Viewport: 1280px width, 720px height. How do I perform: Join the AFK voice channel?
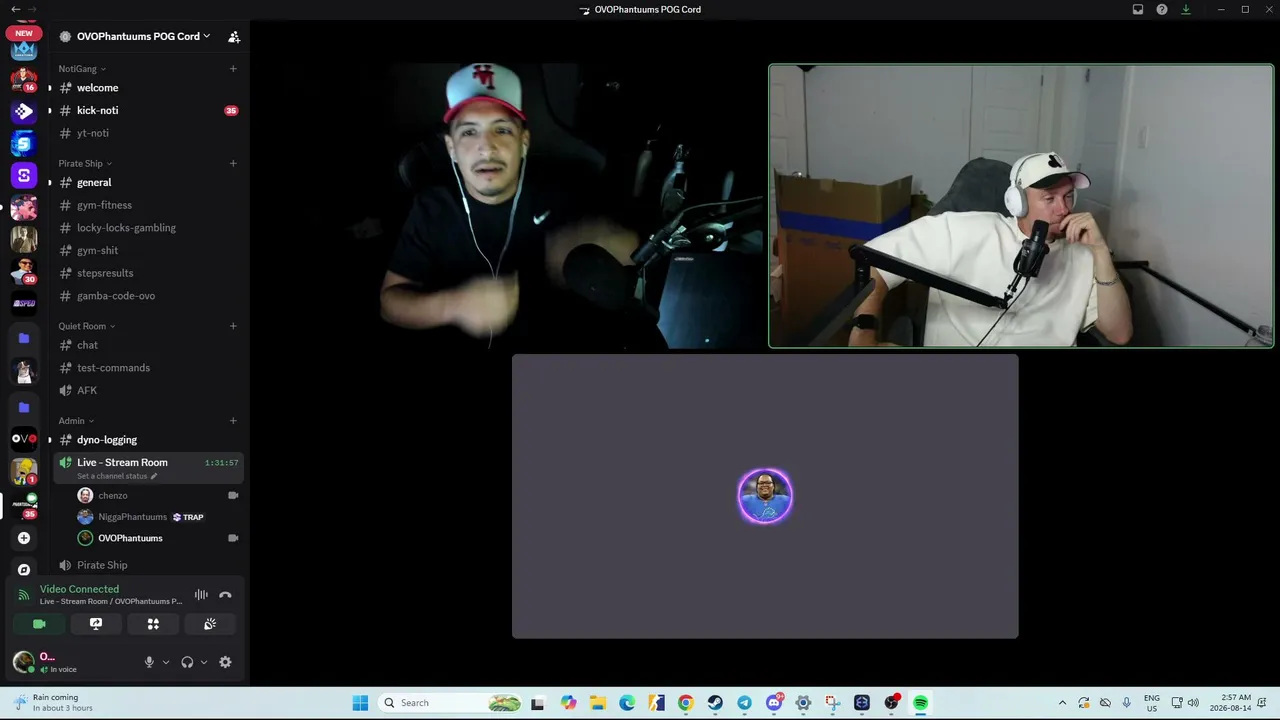[148, 391]
